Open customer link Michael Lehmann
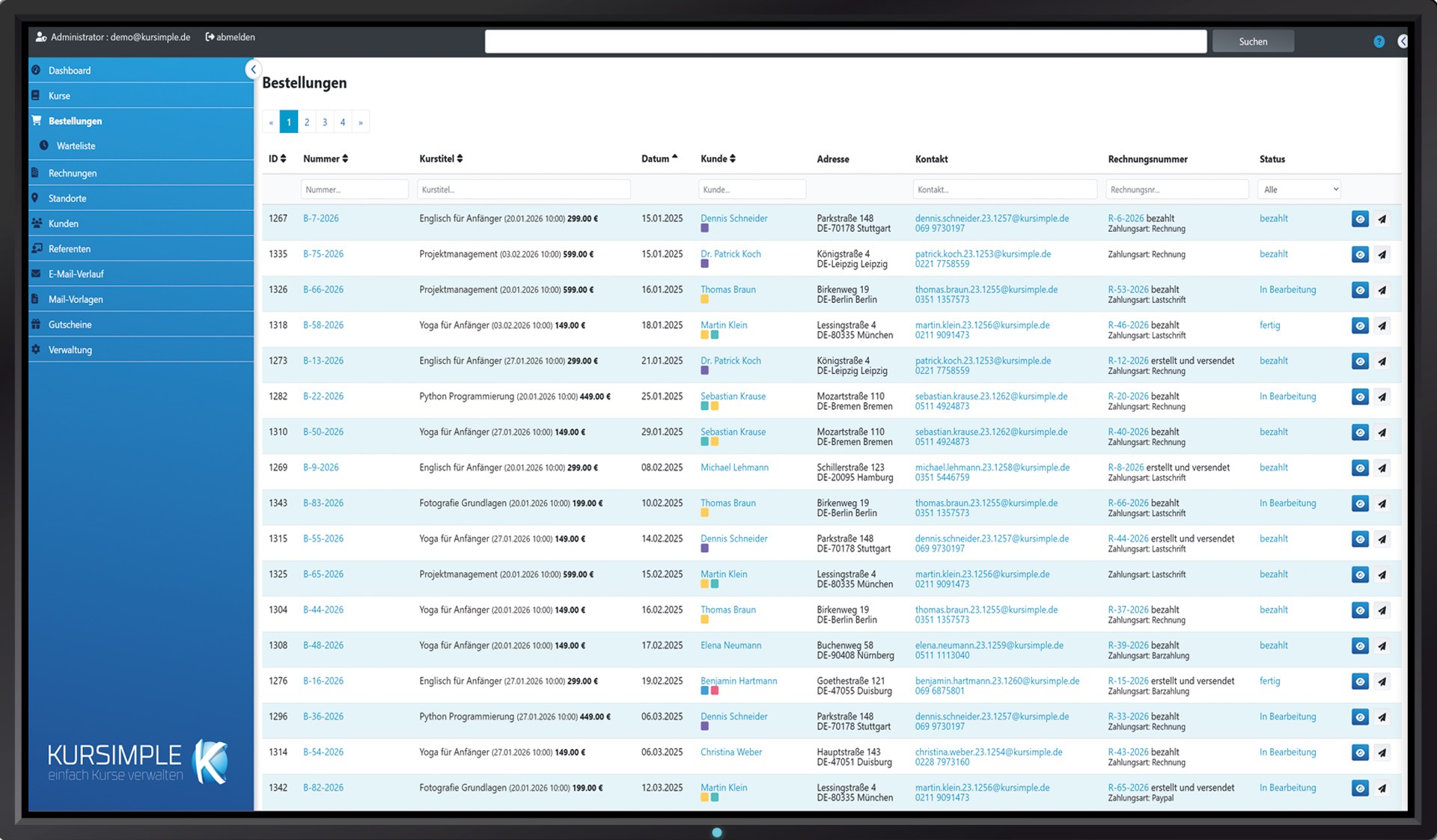Viewport: 1437px width, 840px height. (734, 467)
